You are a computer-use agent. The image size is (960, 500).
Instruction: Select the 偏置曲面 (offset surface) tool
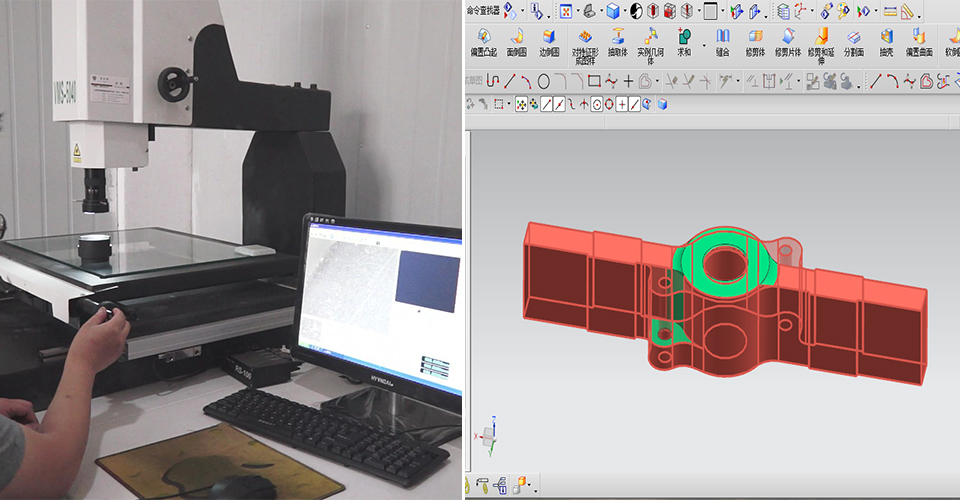[x=919, y=42]
